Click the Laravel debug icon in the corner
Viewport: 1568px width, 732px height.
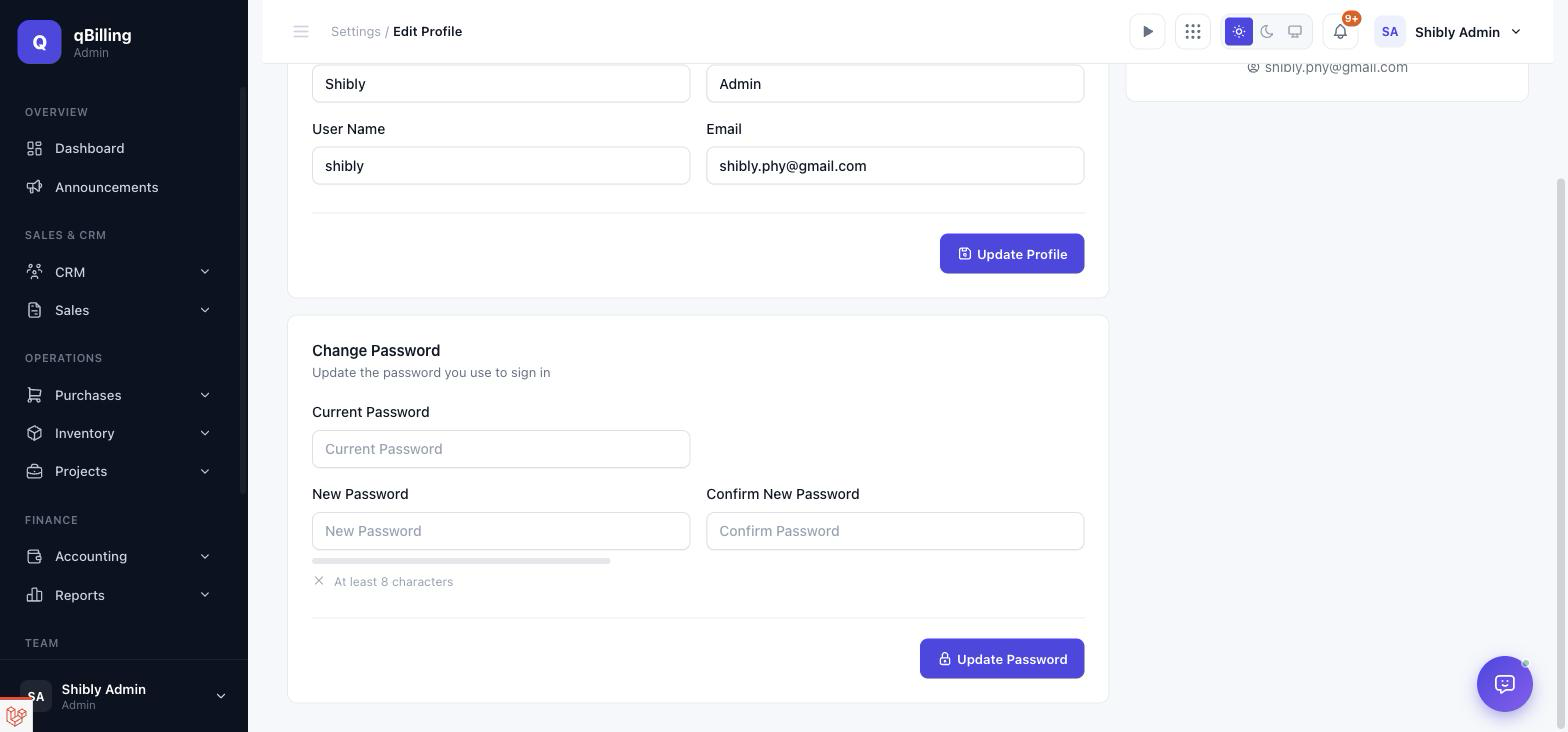pyautogui.click(x=15, y=716)
